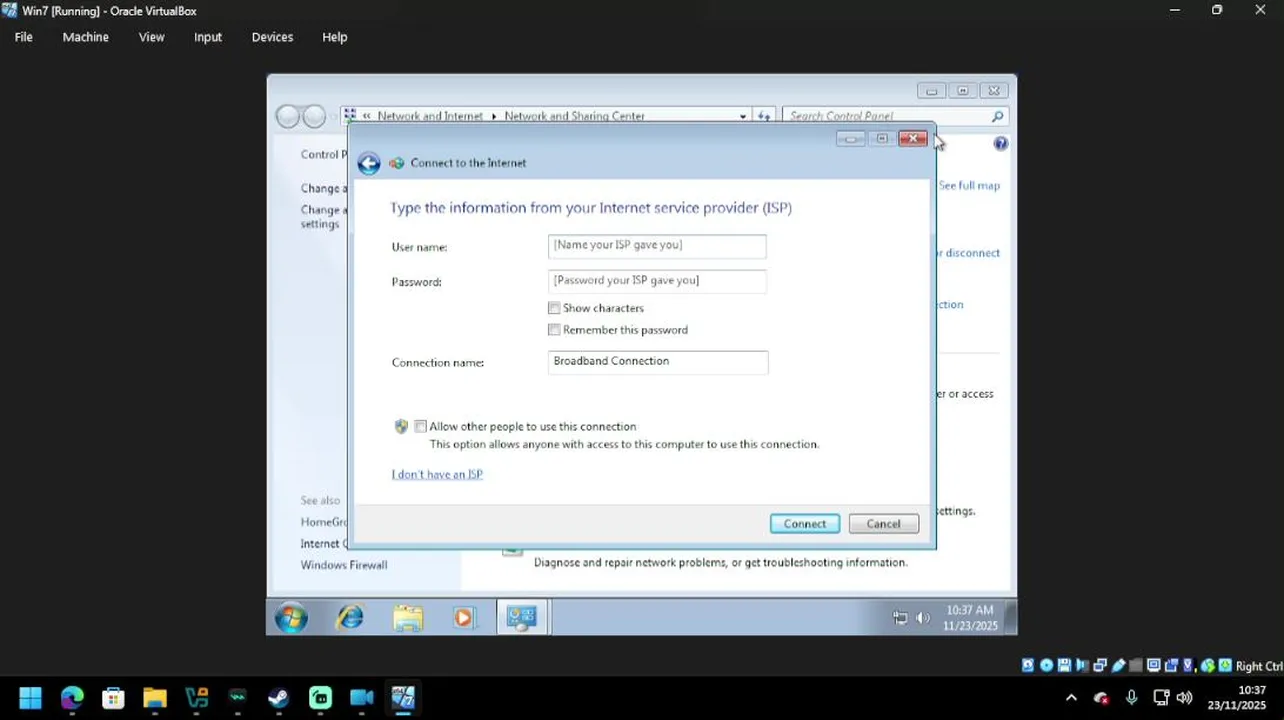Click the UAC shield icon beside Allow other people
This screenshot has width=1284, height=720.
click(401, 426)
